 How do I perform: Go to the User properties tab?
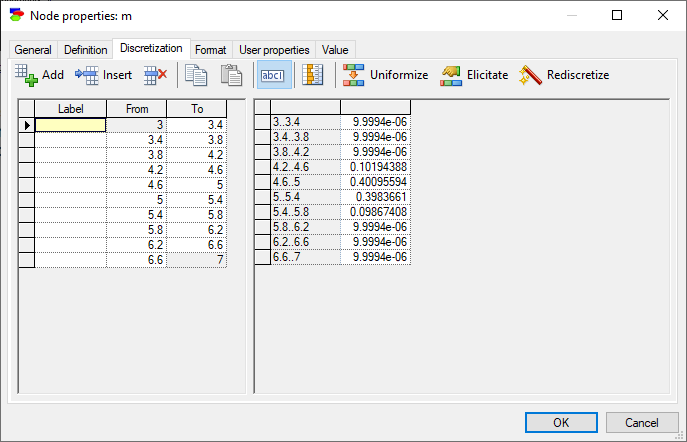[274, 50]
